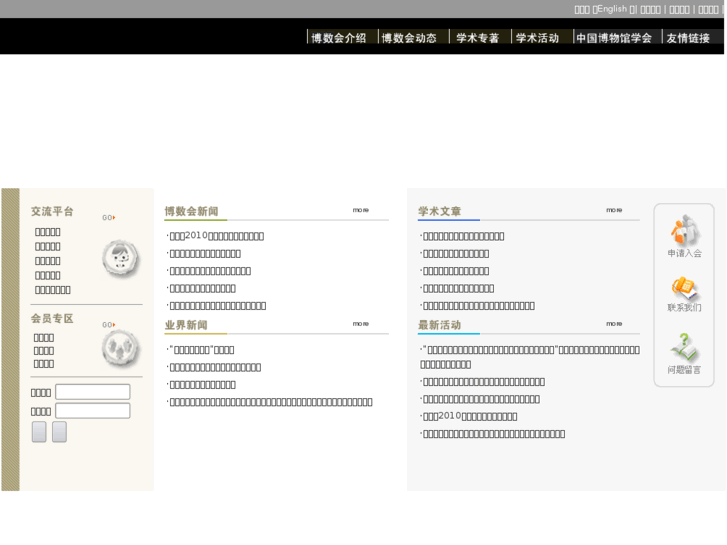This screenshot has width=727, height=545.
Task: Open first 业界新闻 item in quotation marks
Action: (201, 350)
